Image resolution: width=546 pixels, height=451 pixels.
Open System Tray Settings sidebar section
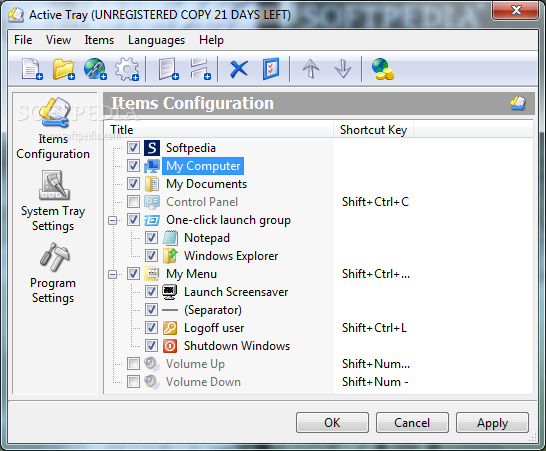(x=53, y=201)
